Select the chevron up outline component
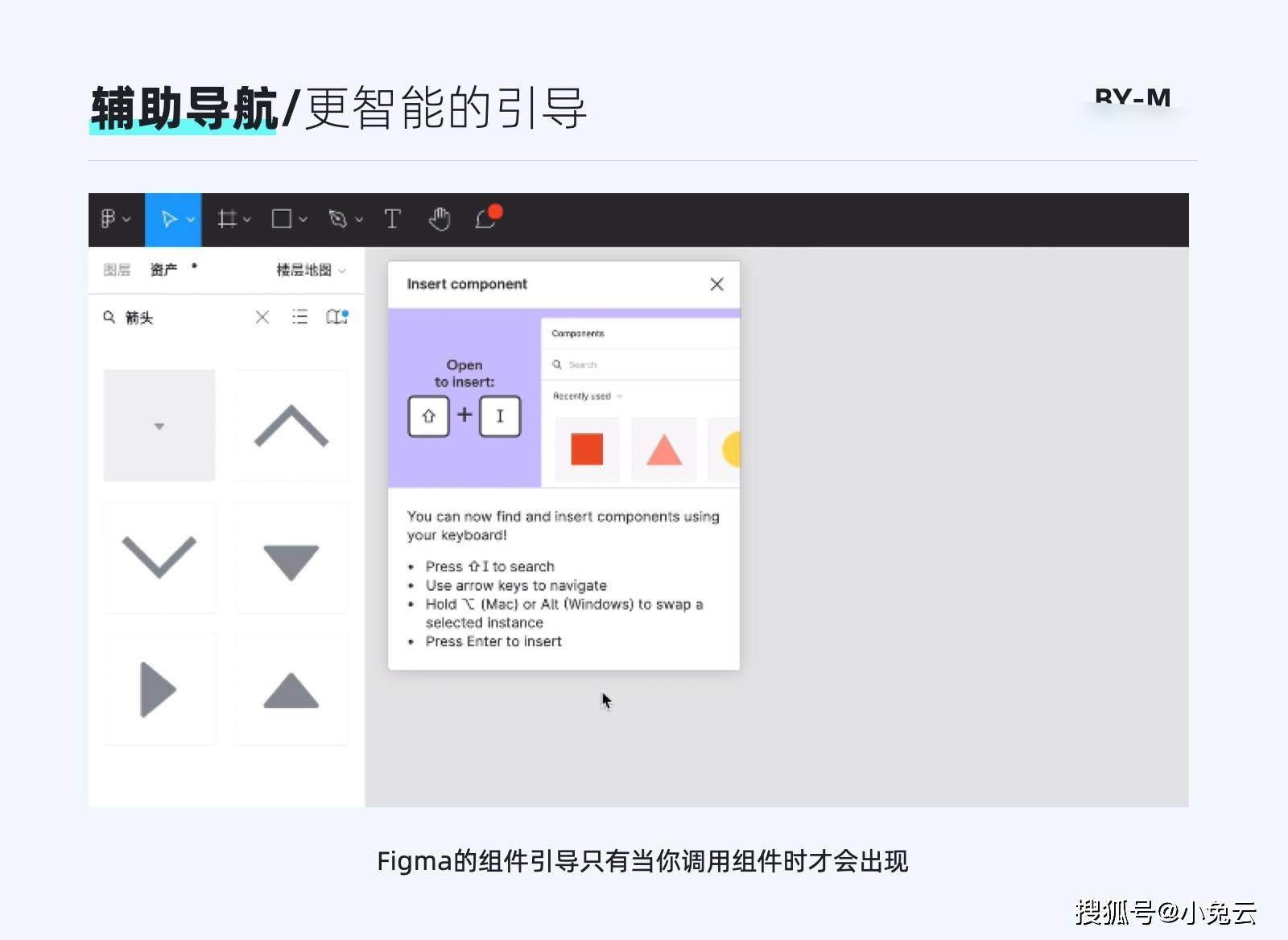Viewport: 1288px width, 940px height. pyautogui.click(x=291, y=426)
